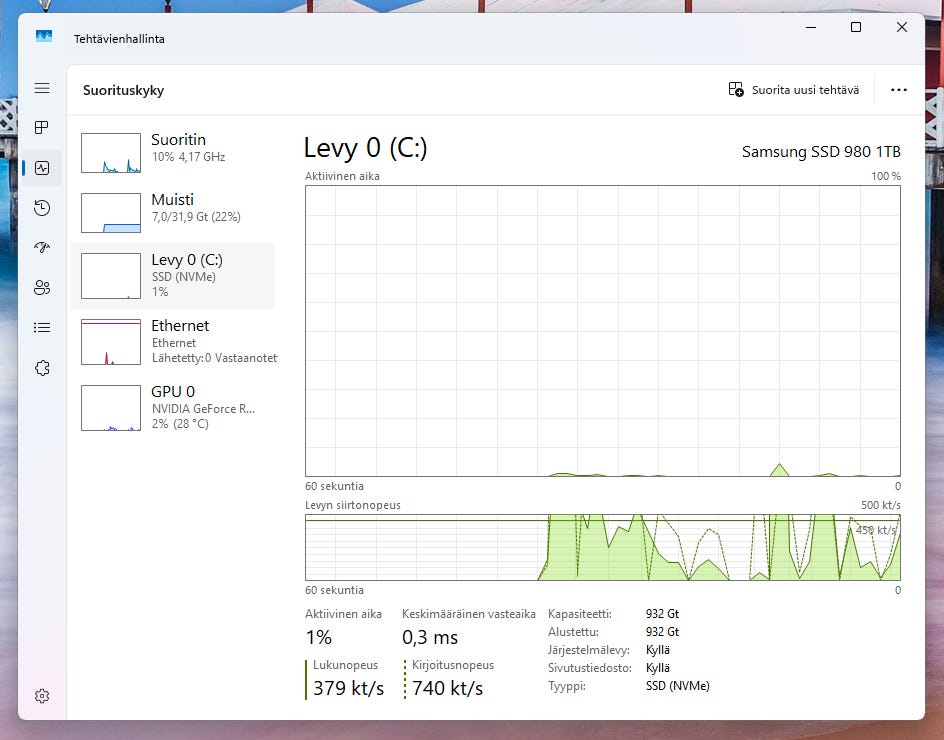Click Suorita uusi tehtävä button
This screenshot has width=944, height=740.
794,90
